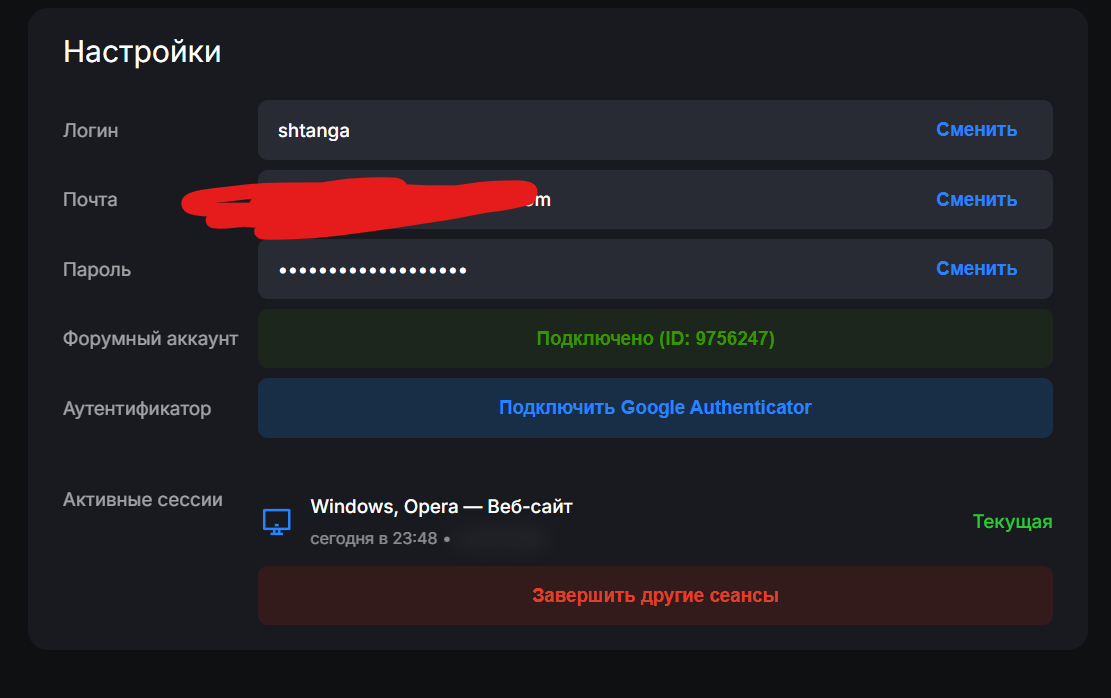Click Сменить in the Пароль row

tap(976, 269)
